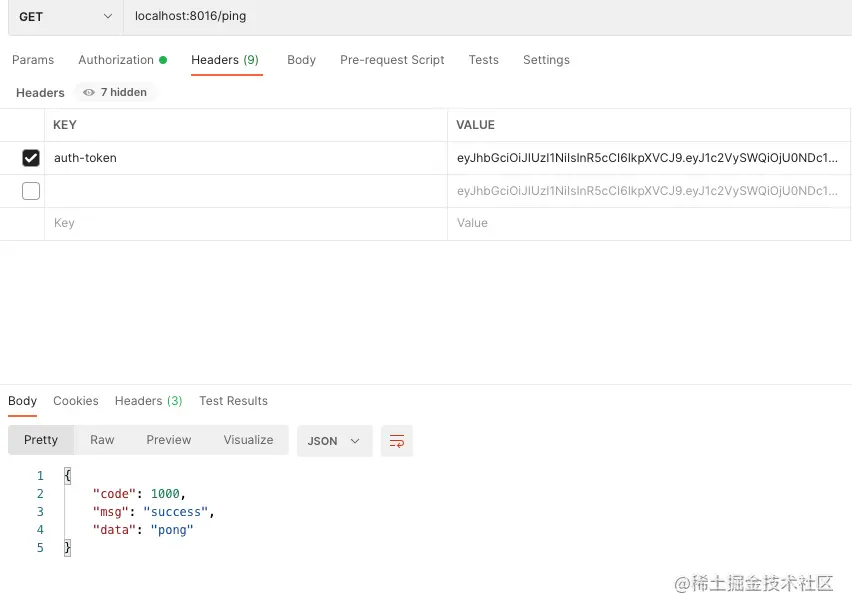Switch to Visualize response view

pos(248,440)
